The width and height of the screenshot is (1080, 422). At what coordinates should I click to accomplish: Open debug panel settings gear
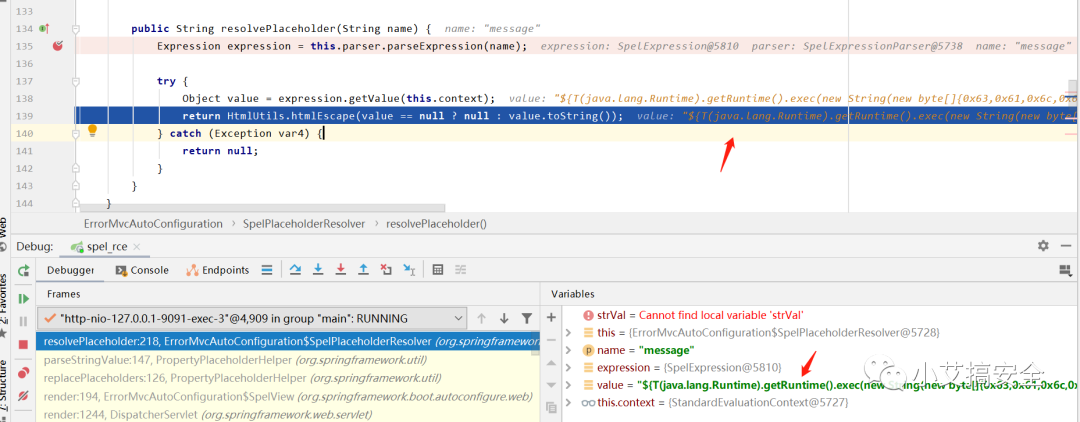click(1043, 246)
